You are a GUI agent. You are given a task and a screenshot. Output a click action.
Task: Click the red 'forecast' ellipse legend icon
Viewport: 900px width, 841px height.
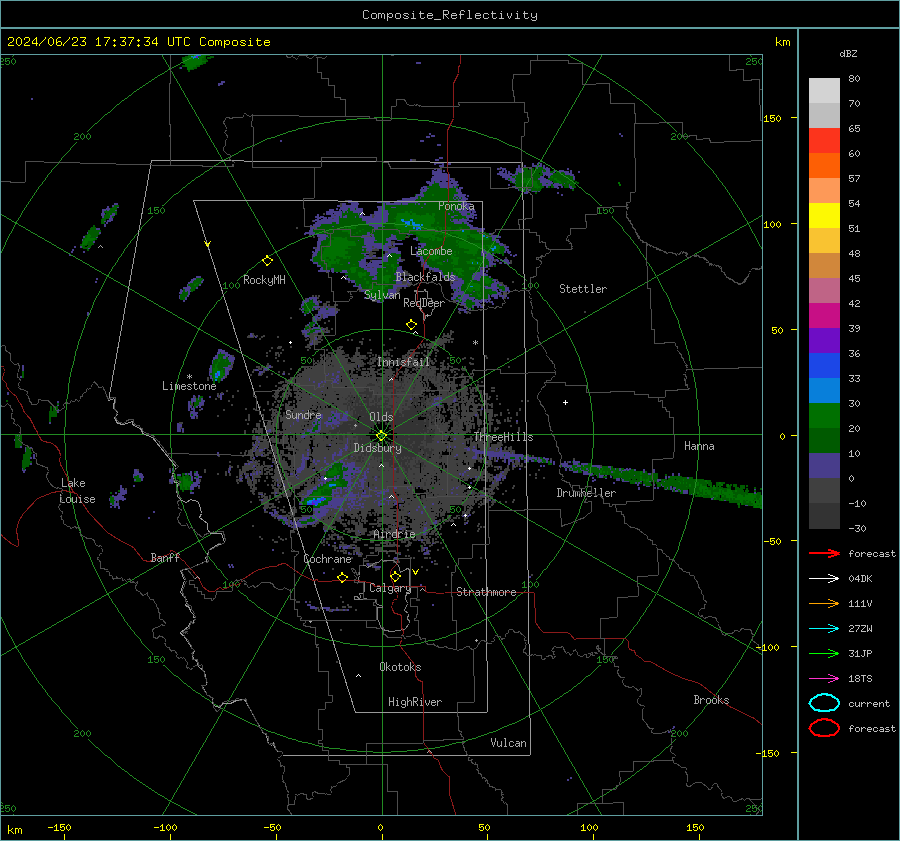click(824, 728)
